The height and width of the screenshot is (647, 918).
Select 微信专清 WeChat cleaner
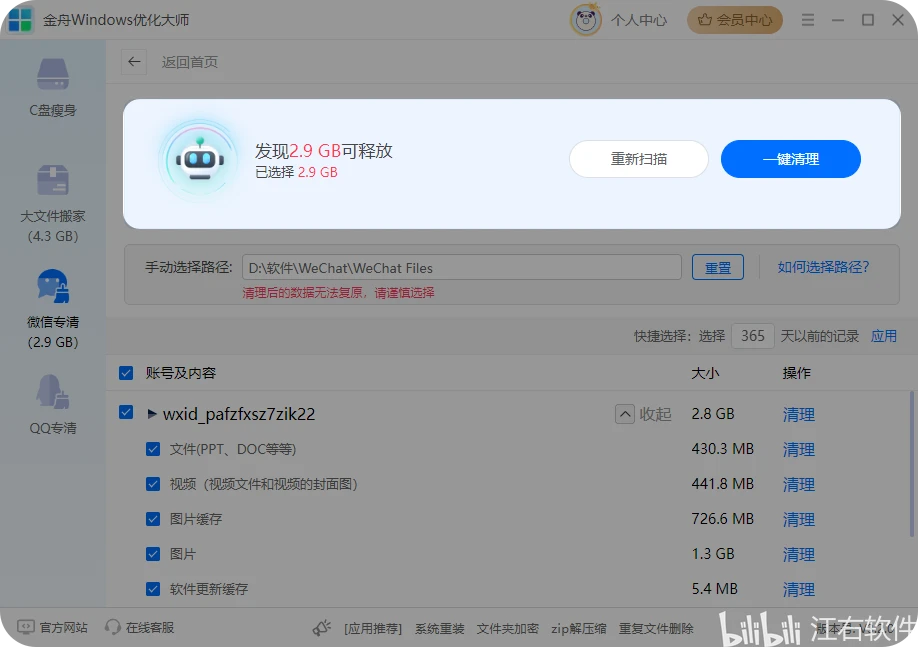coord(53,309)
